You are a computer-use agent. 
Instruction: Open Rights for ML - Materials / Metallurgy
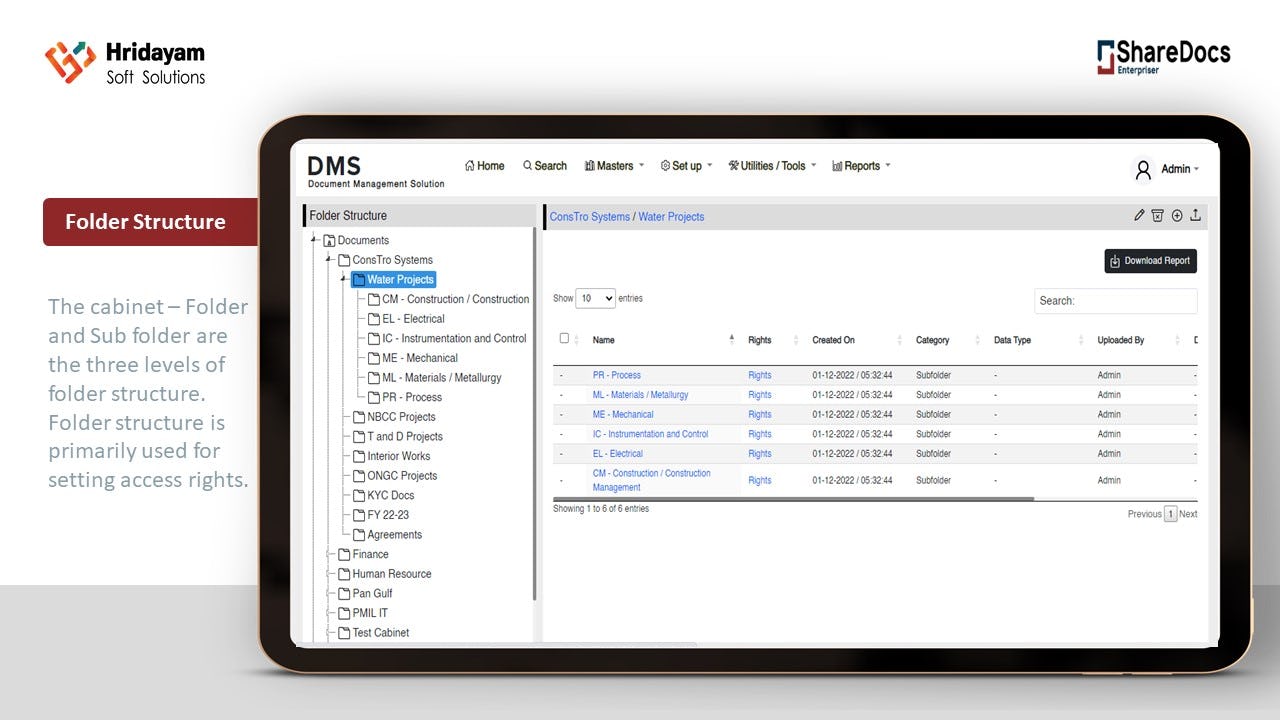[759, 394]
